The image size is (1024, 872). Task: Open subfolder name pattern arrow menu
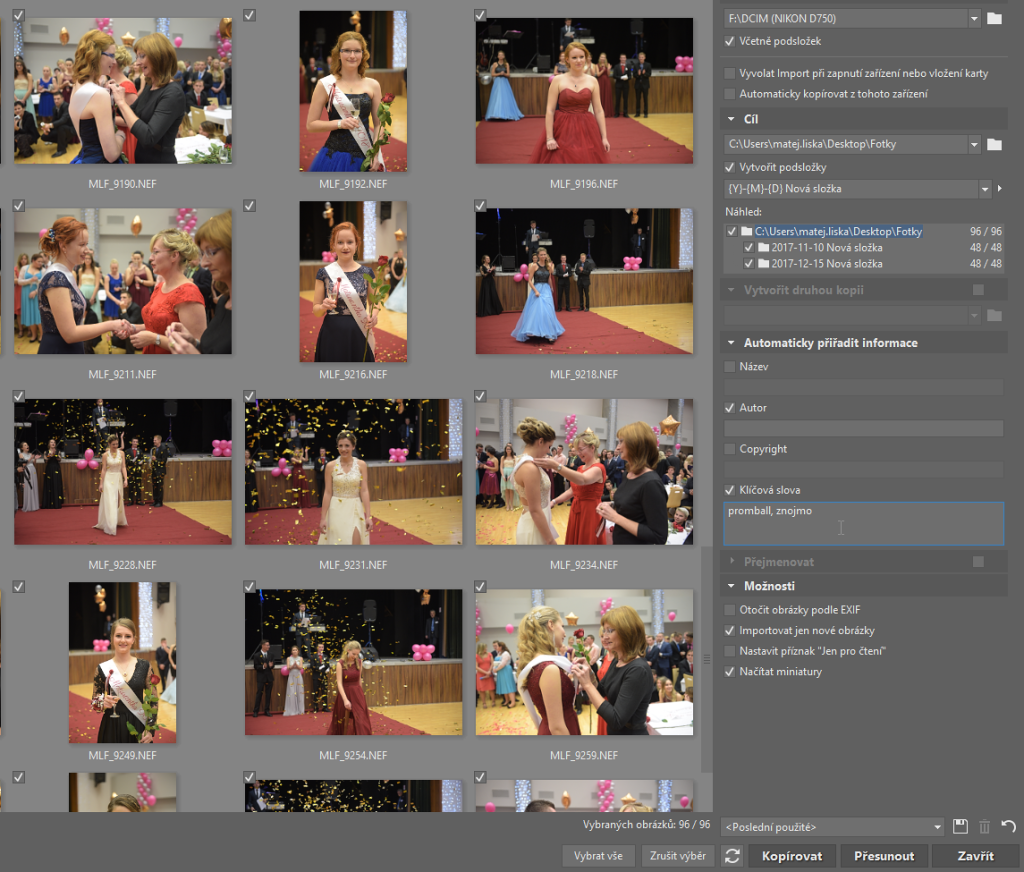tap(999, 189)
